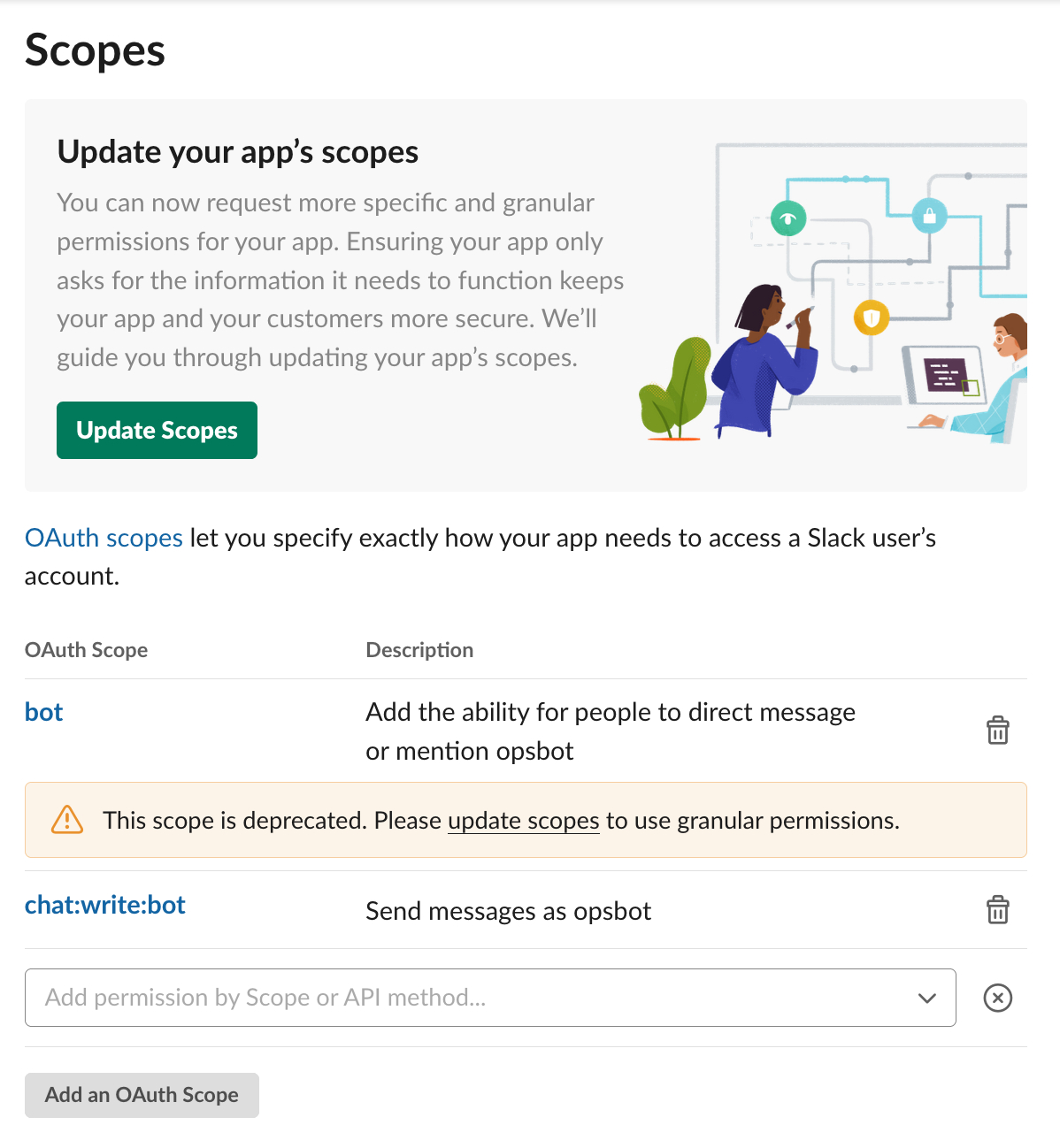Click the green eye icon in illustration
Image resolution: width=1060 pixels, height=1148 pixels.
[787, 218]
